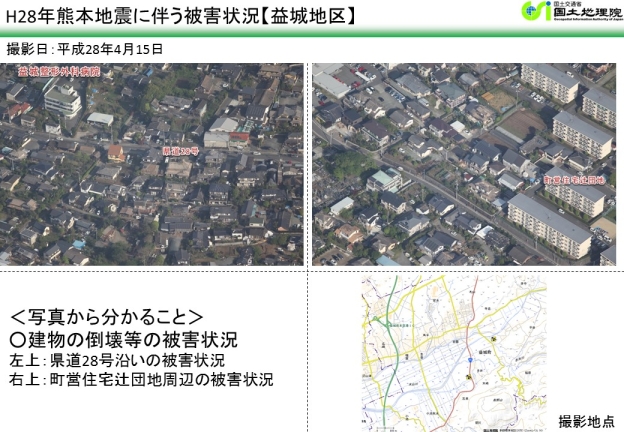Click the upper-right camera marker on the map
Image resolution: width=624 pixels, height=432 pixels.
(494, 339)
